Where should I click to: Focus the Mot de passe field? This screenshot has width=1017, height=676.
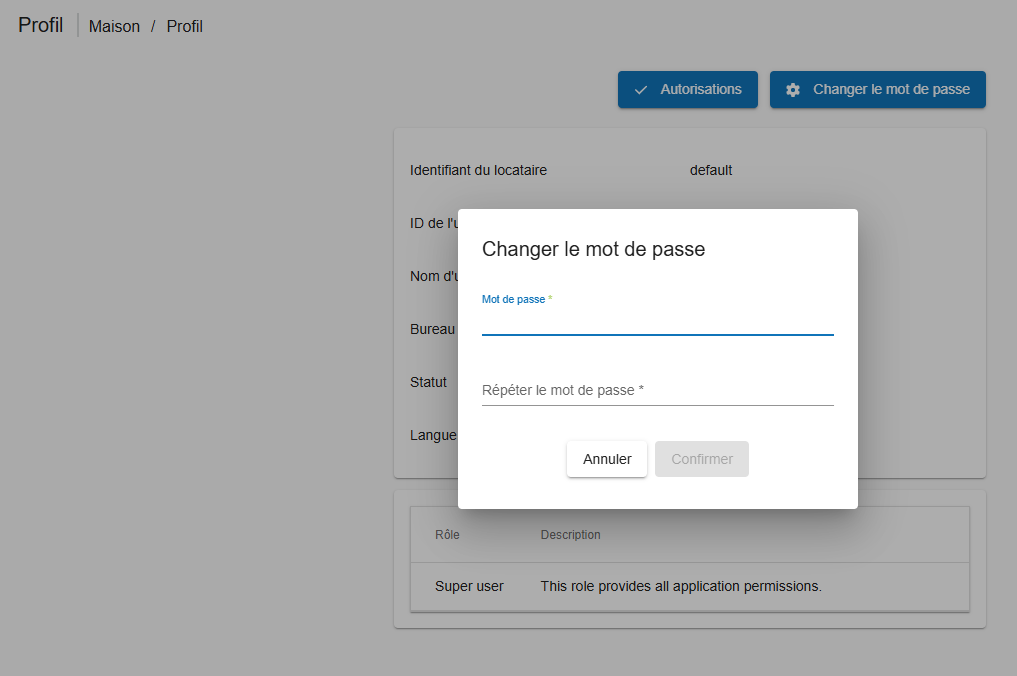click(657, 322)
